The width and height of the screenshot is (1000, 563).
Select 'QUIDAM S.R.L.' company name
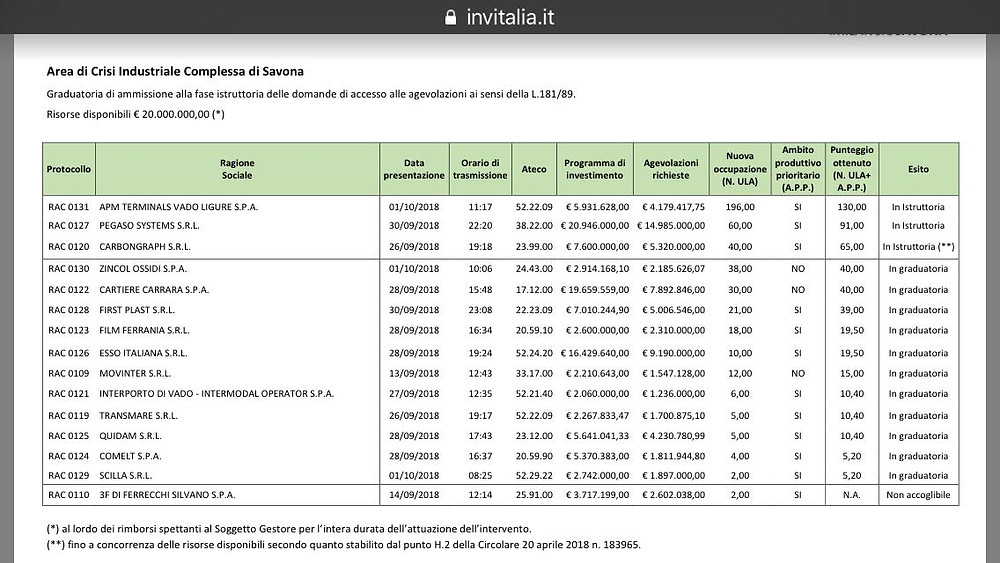(x=130, y=436)
